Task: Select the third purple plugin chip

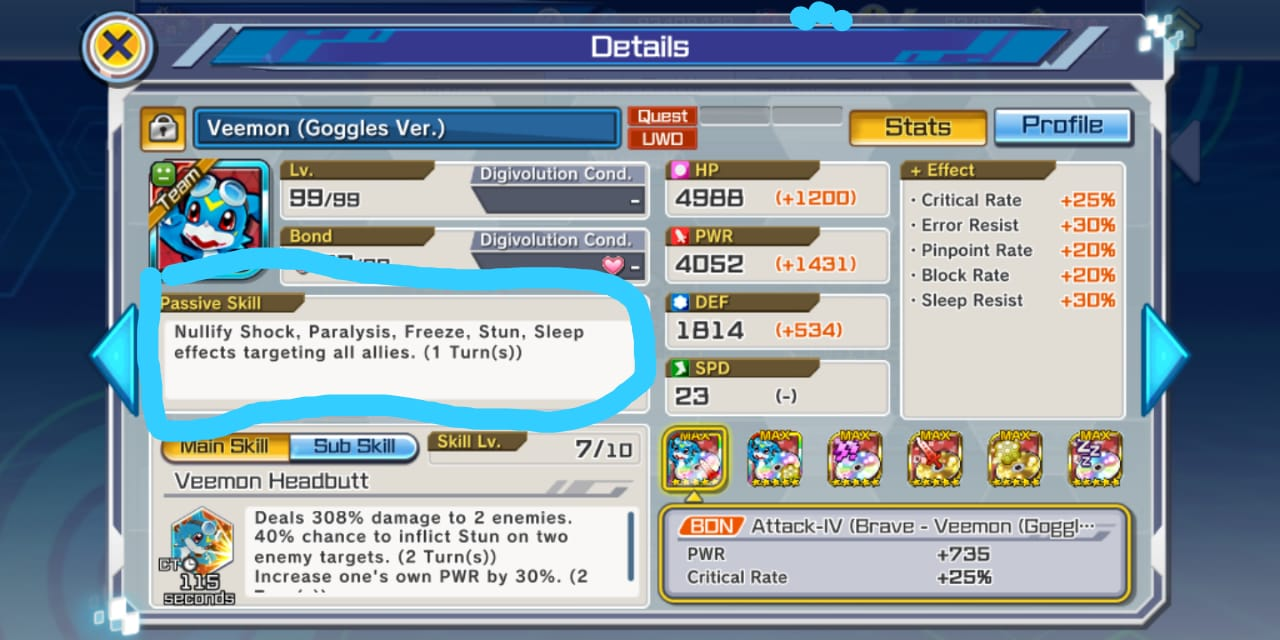Action: coord(855,459)
